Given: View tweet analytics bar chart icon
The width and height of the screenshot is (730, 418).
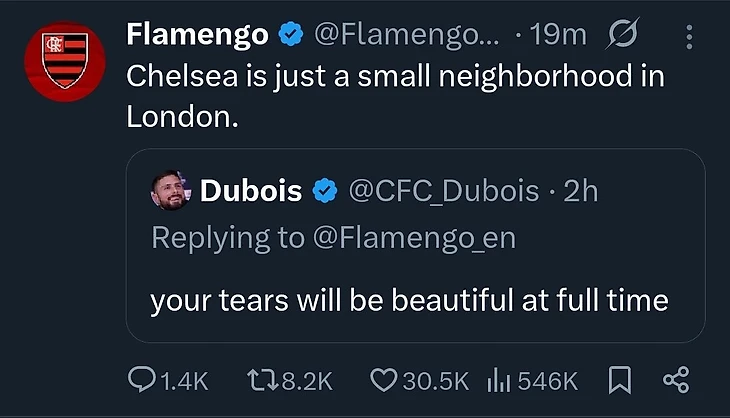Looking at the screenshot, I should click(x=497, y=380).
